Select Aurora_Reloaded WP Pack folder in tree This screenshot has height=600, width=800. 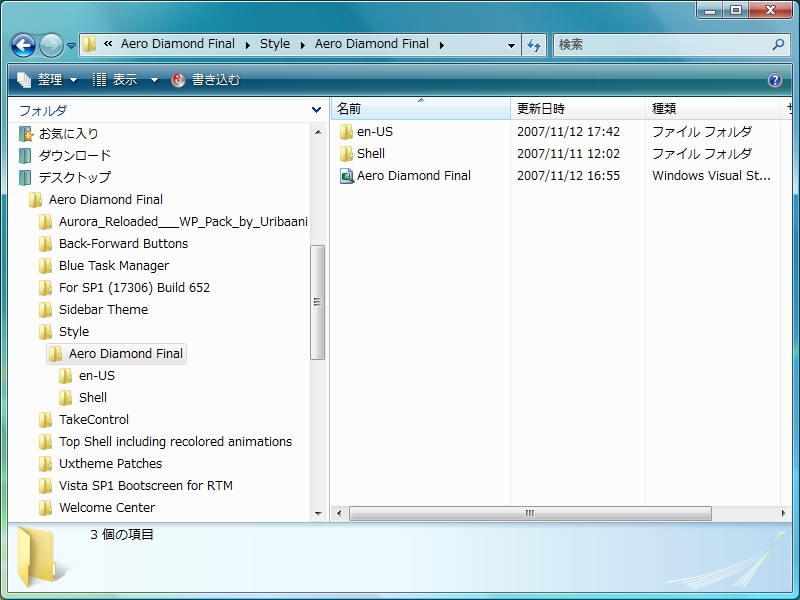coord(173,221)
